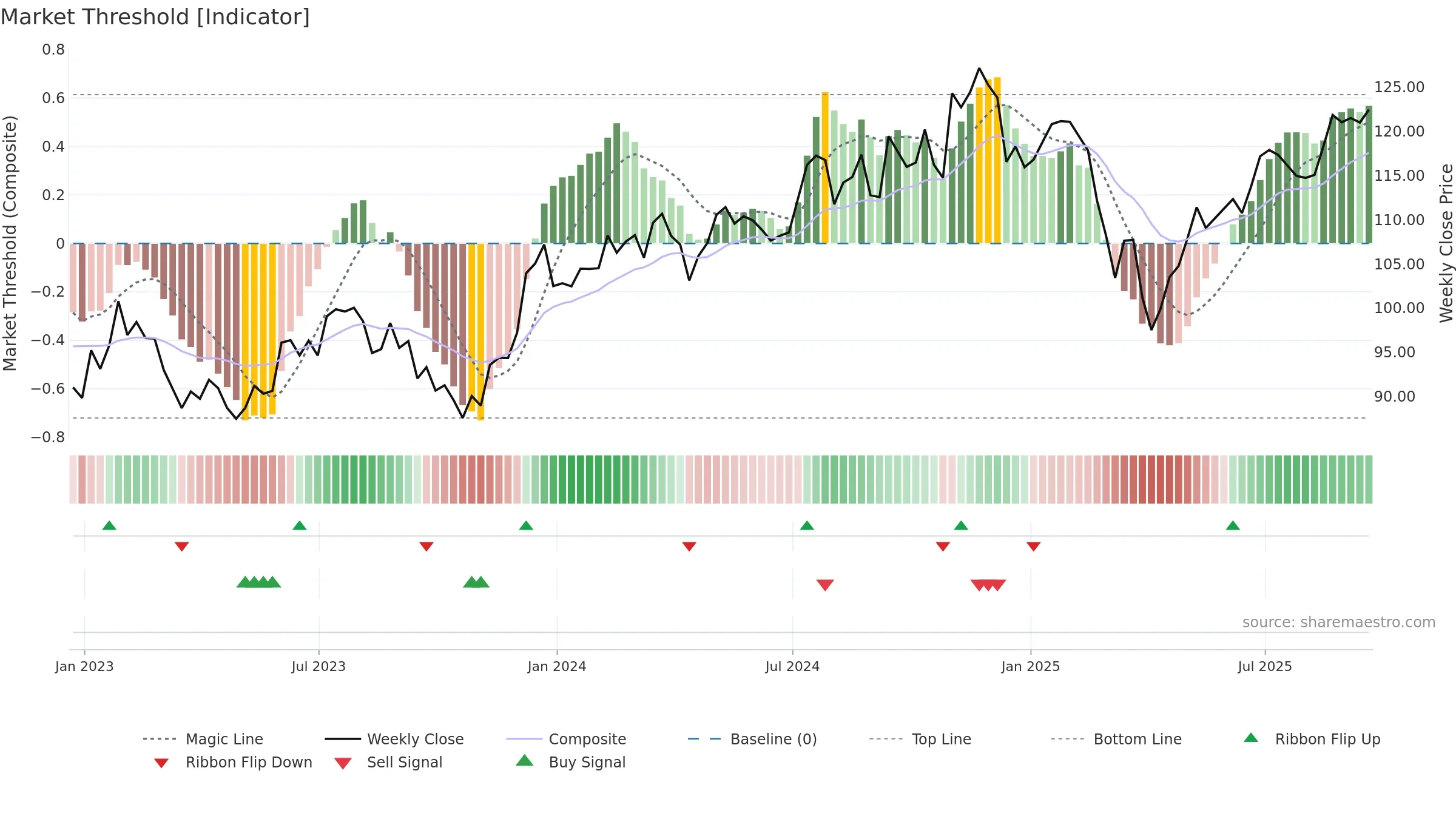Click the red triangle icon in Ribbon Flip Down legend
Viewport: 1456px width, 819px height.
(x=161, y=763)
